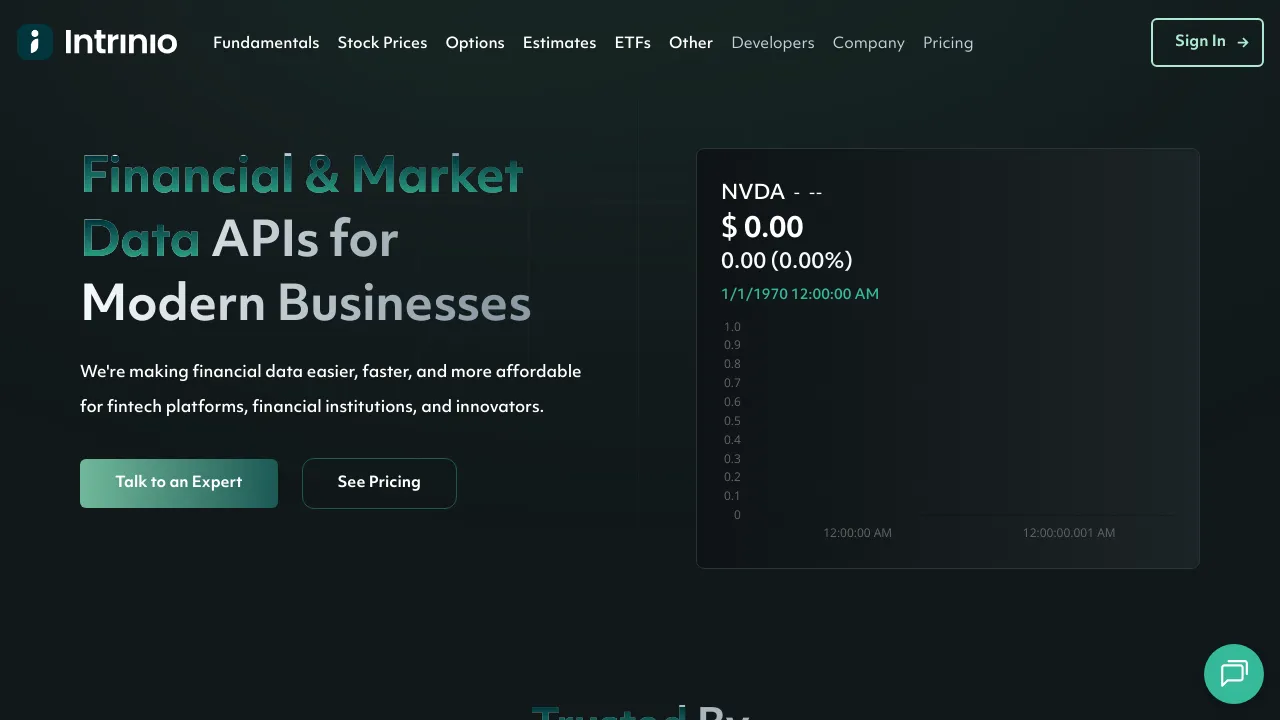Viewport: 1280px width, 720px height.
Task: Click the Sign In arrow icon
Action: [x=1242, y=42]
